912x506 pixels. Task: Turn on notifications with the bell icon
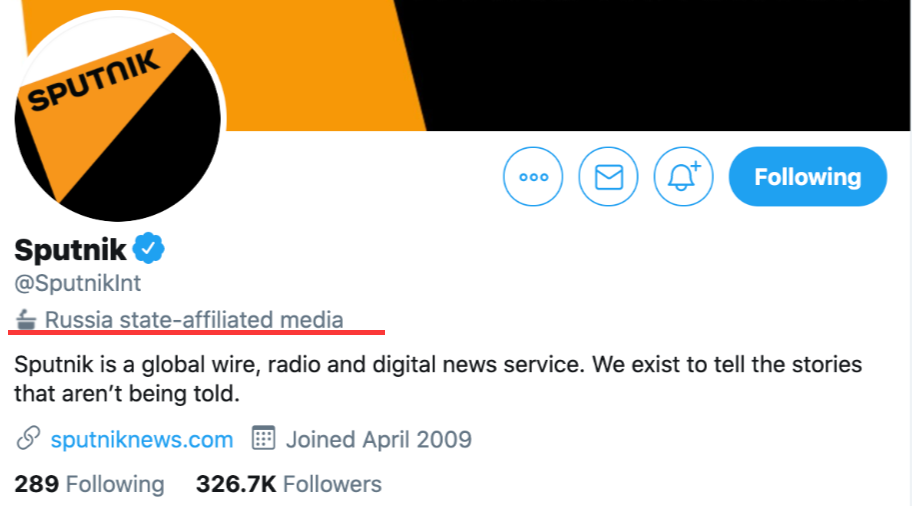pos(683,177)
